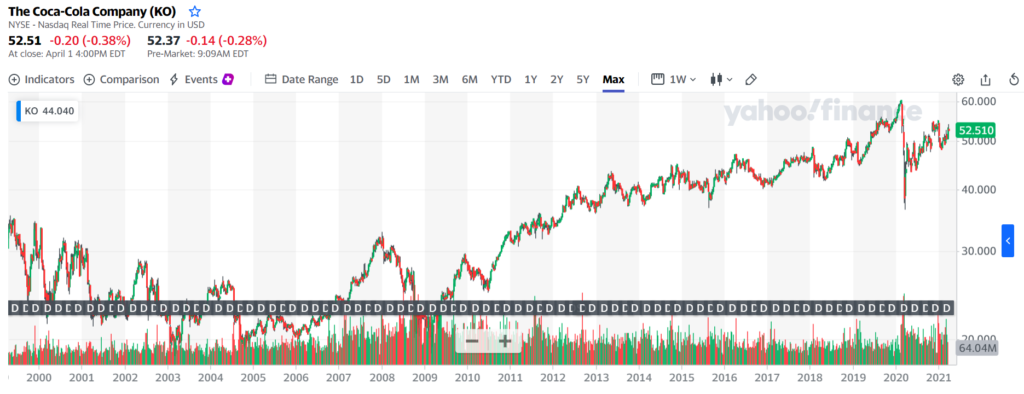Select the 5D time range
The image size is (1024, 394).
click(x=383, y=79)
